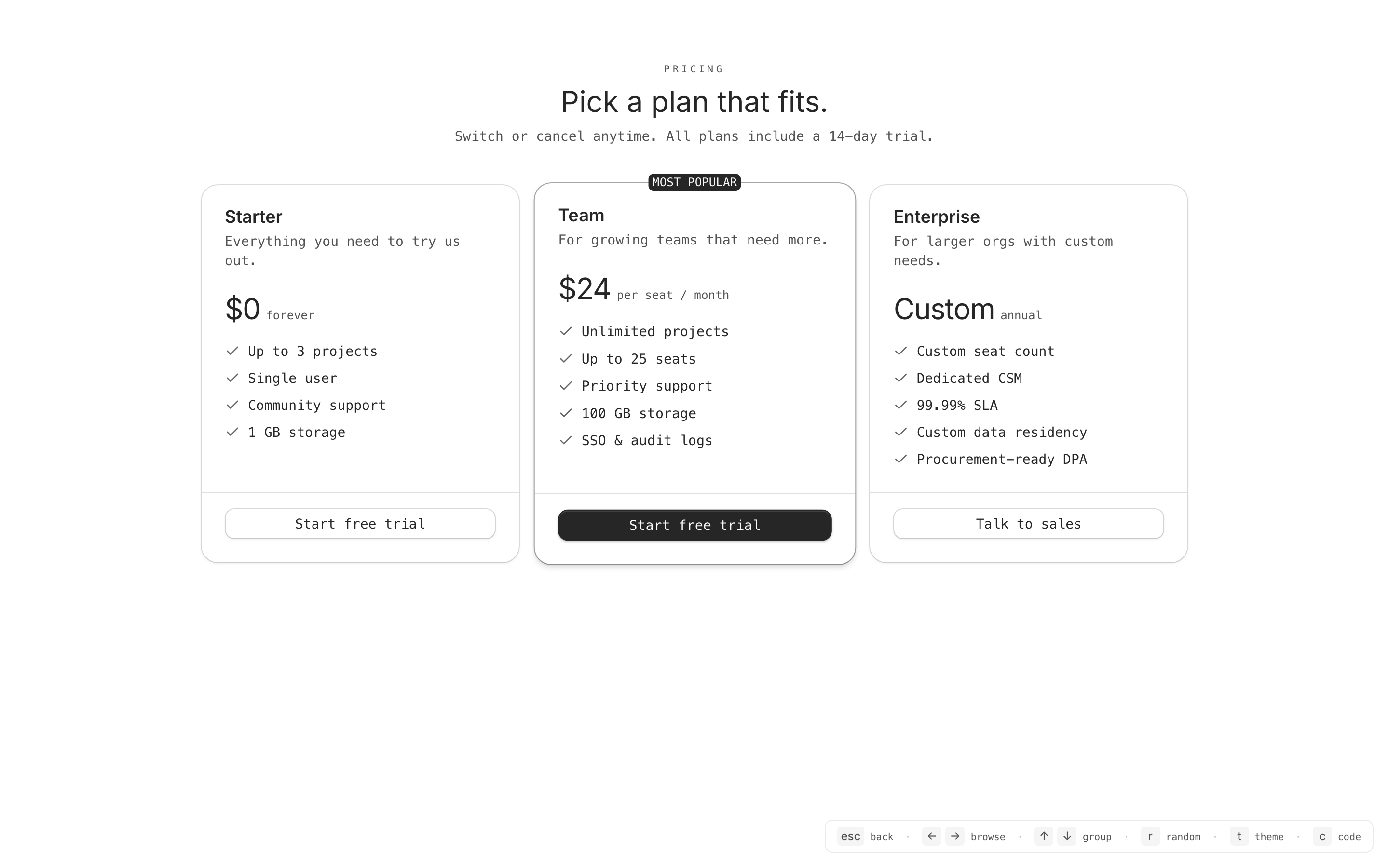Click checkmark beside SSO & audit logs
This screenshot has width=1389, height=868.
pos(566,440)
